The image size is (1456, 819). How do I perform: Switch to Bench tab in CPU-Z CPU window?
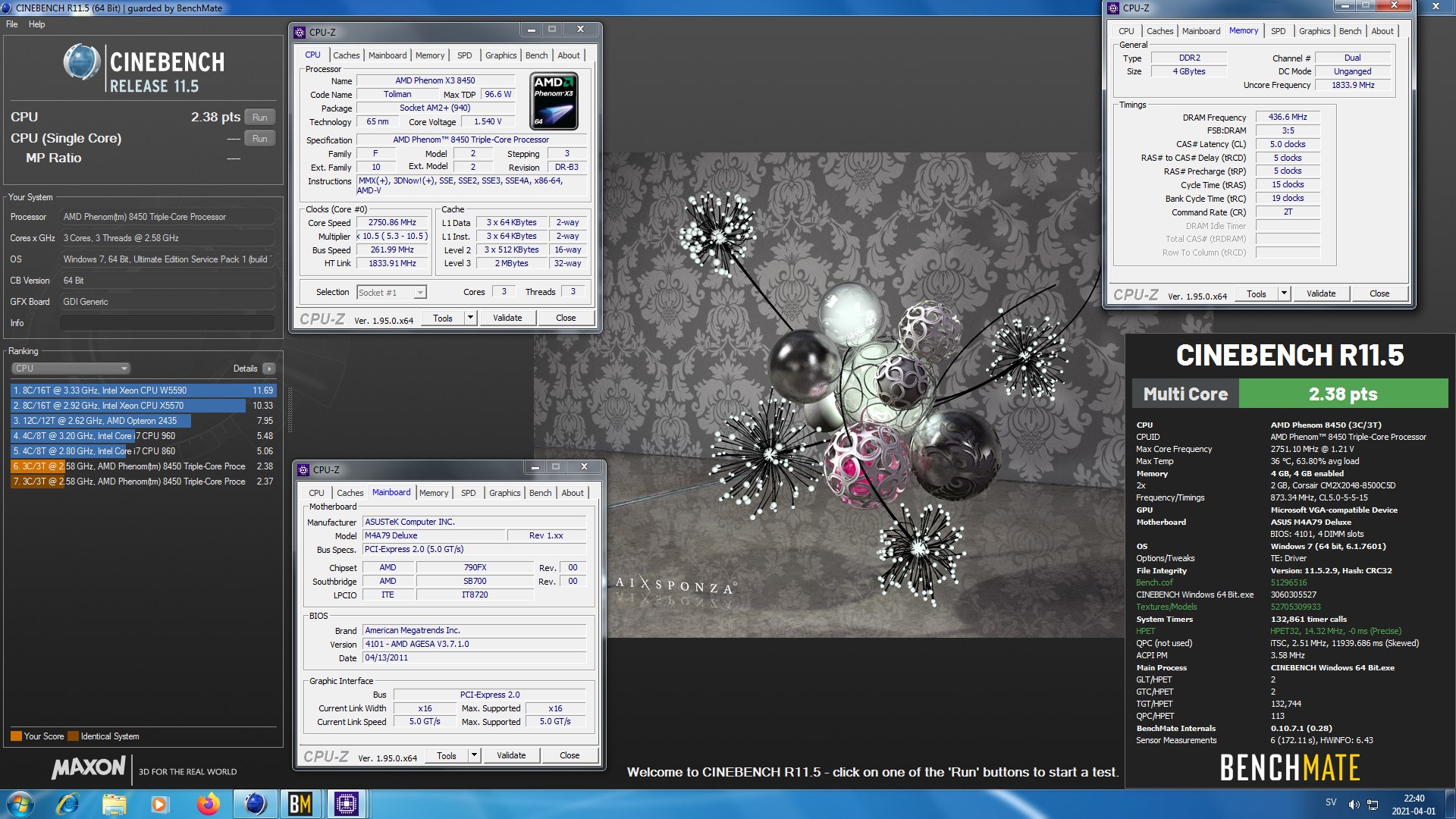536,55
